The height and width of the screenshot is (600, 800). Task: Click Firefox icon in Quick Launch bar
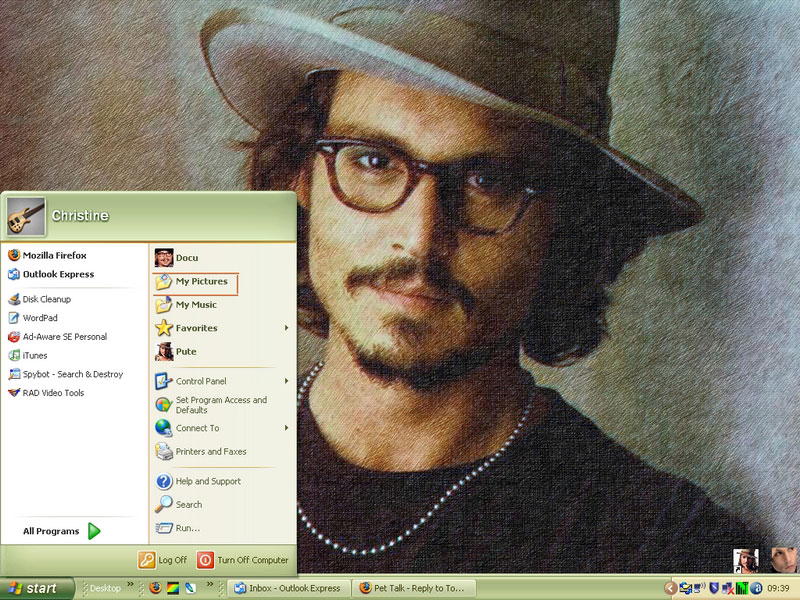pyautogui.click(x=156, y=588)
